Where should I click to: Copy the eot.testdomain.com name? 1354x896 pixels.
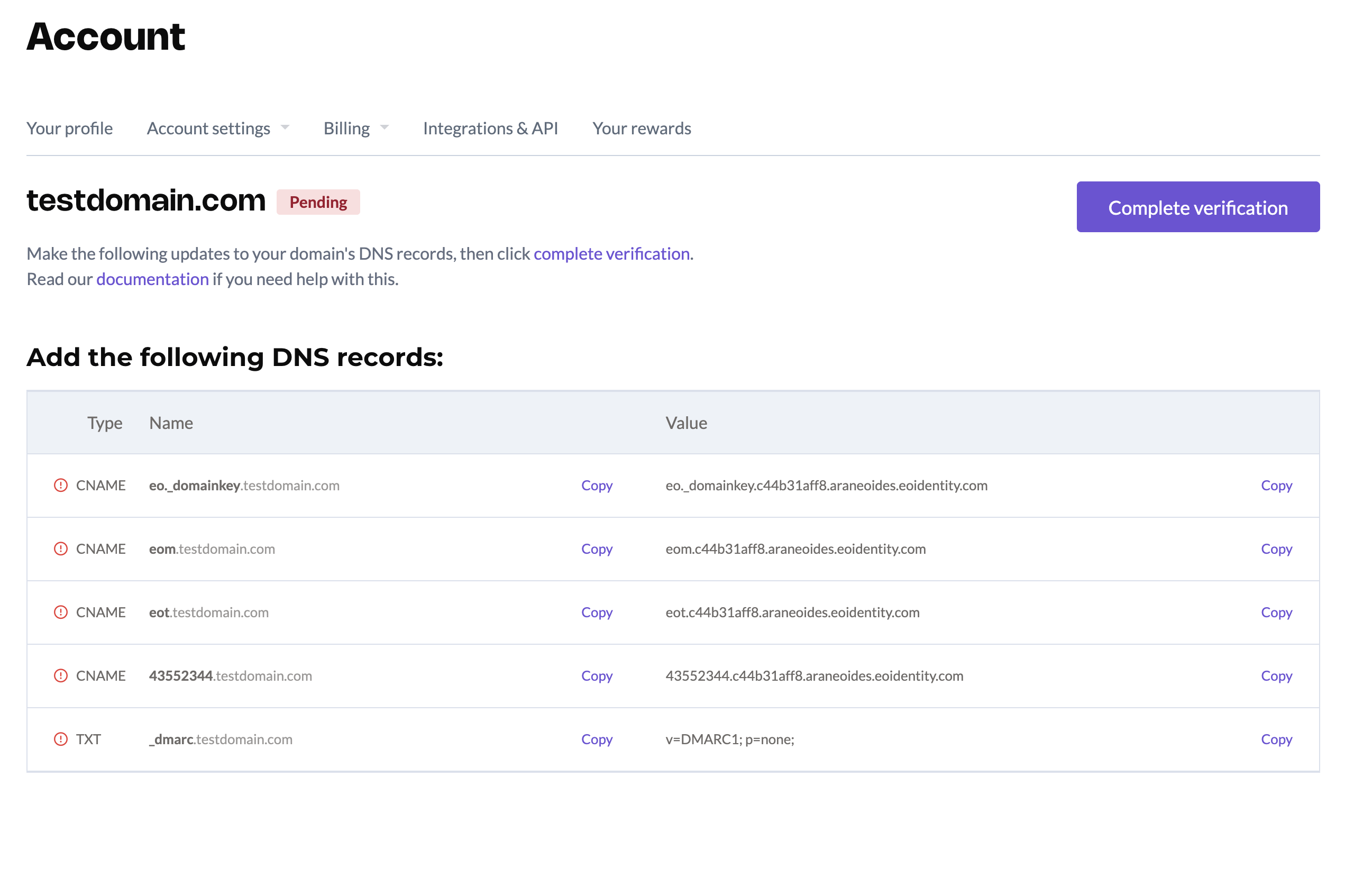click(x=597, y=612)
